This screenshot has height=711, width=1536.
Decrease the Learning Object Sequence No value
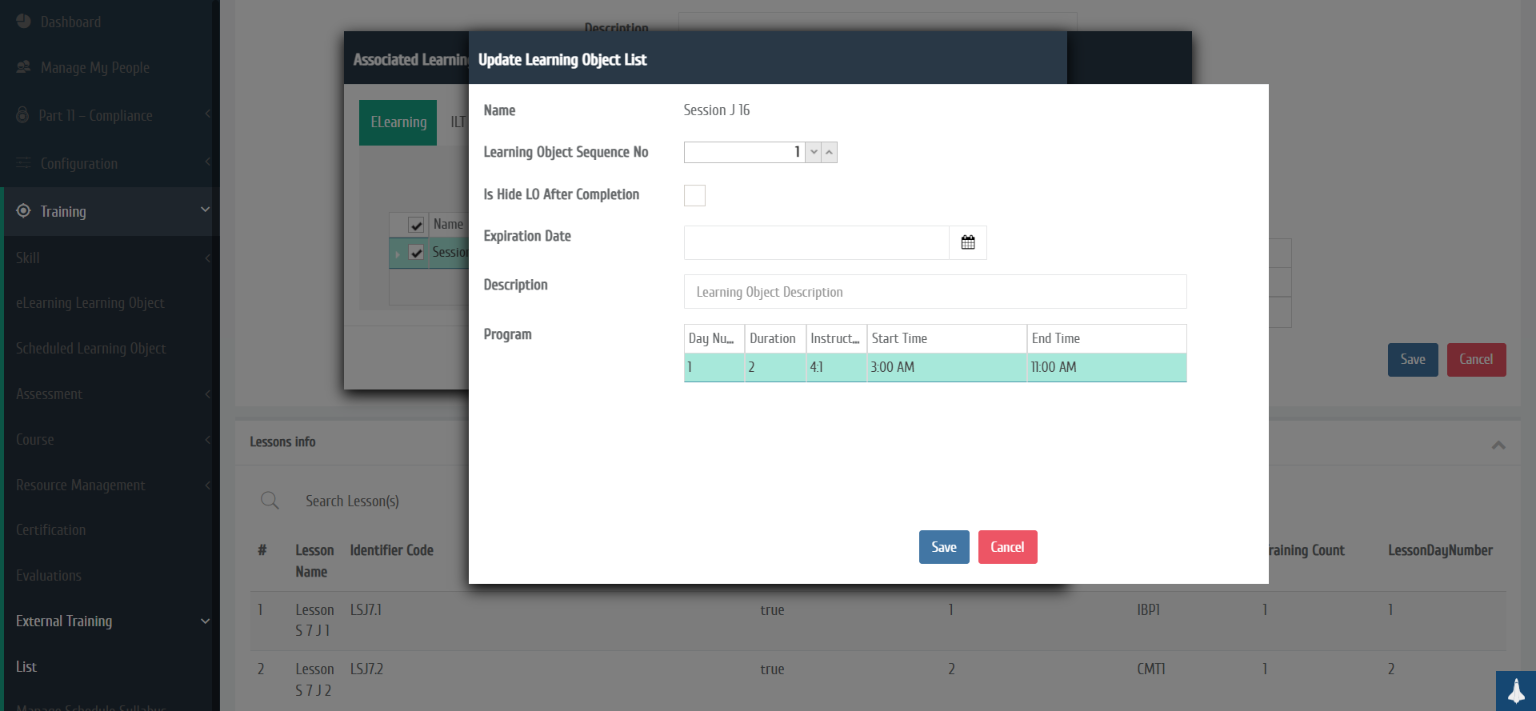coord(814,152)
